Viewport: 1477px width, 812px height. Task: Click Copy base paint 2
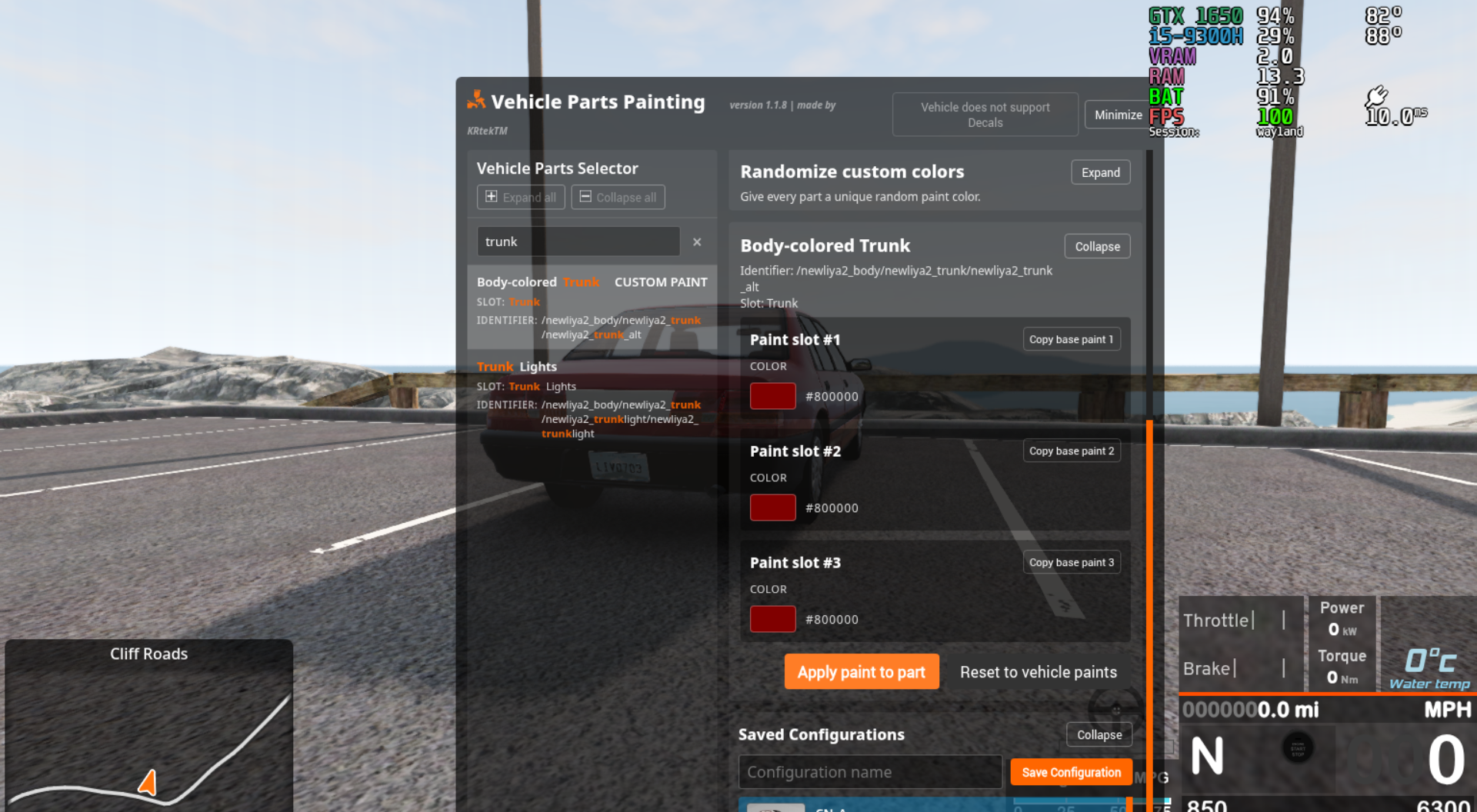click(x=1071, y=451)
